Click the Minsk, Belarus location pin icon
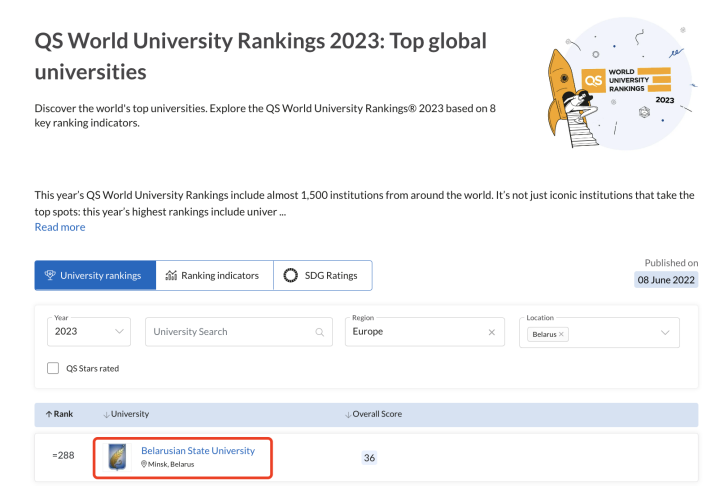Image resolution: width=720 pixels, height=489 pixels. (x=144, y=464)
